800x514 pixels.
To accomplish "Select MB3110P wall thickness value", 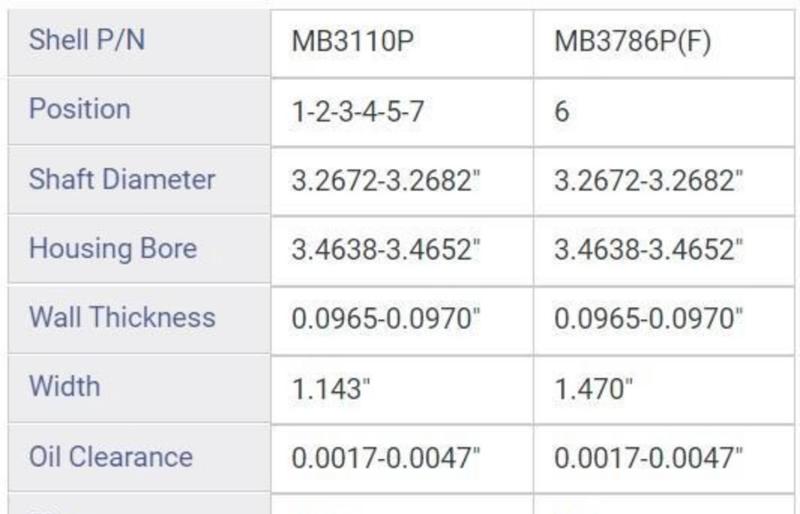I will [x=386, y=319].
